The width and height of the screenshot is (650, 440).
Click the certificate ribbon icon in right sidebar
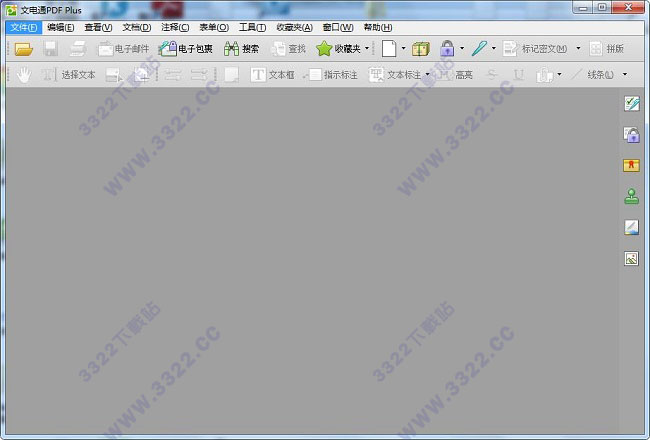pos(631,165)
